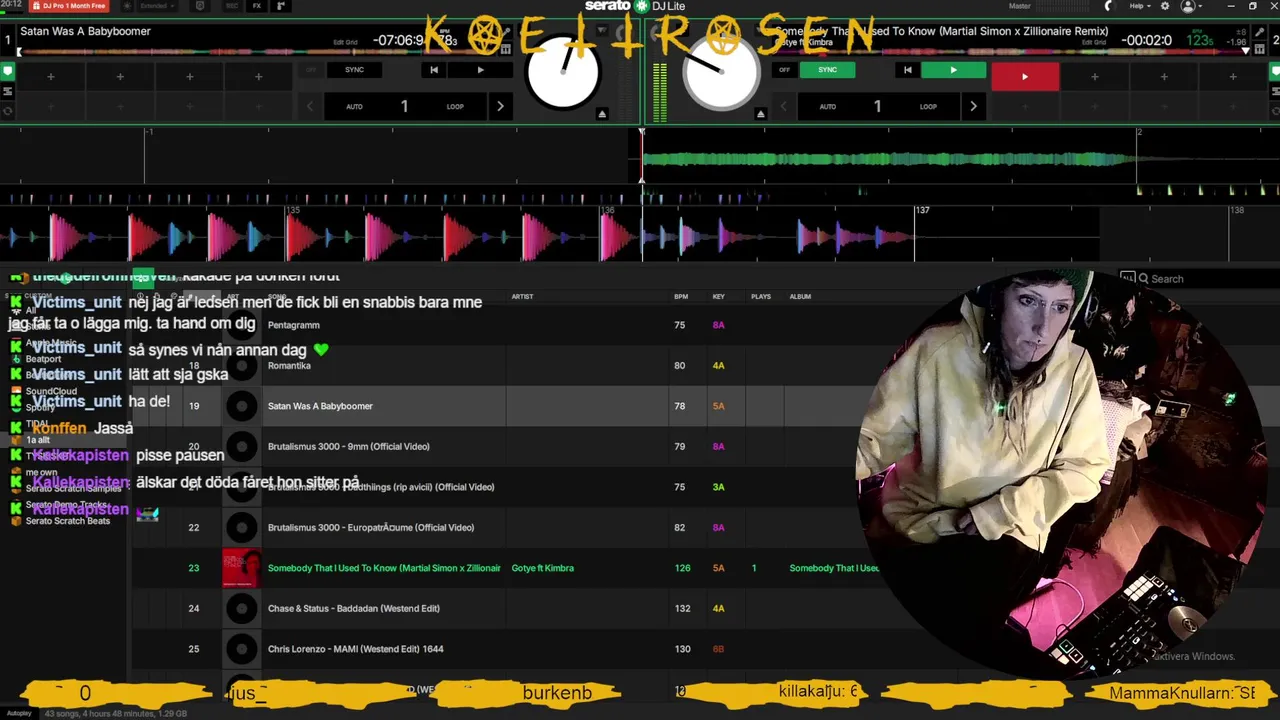Toggle AUTO loop on deck 1
Viewport: 1280px width, 720px height.
(354, 106)
